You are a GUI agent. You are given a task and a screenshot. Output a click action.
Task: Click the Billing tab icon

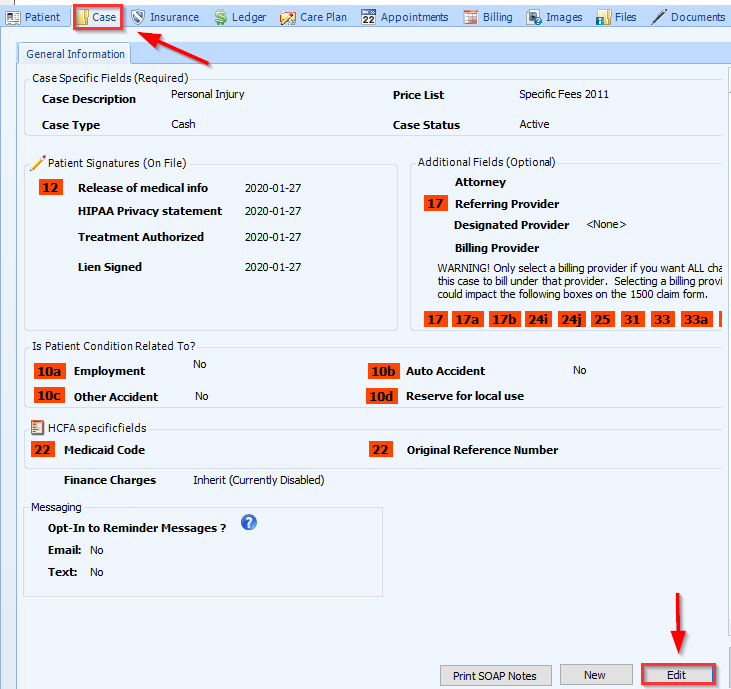click(470, 17)
